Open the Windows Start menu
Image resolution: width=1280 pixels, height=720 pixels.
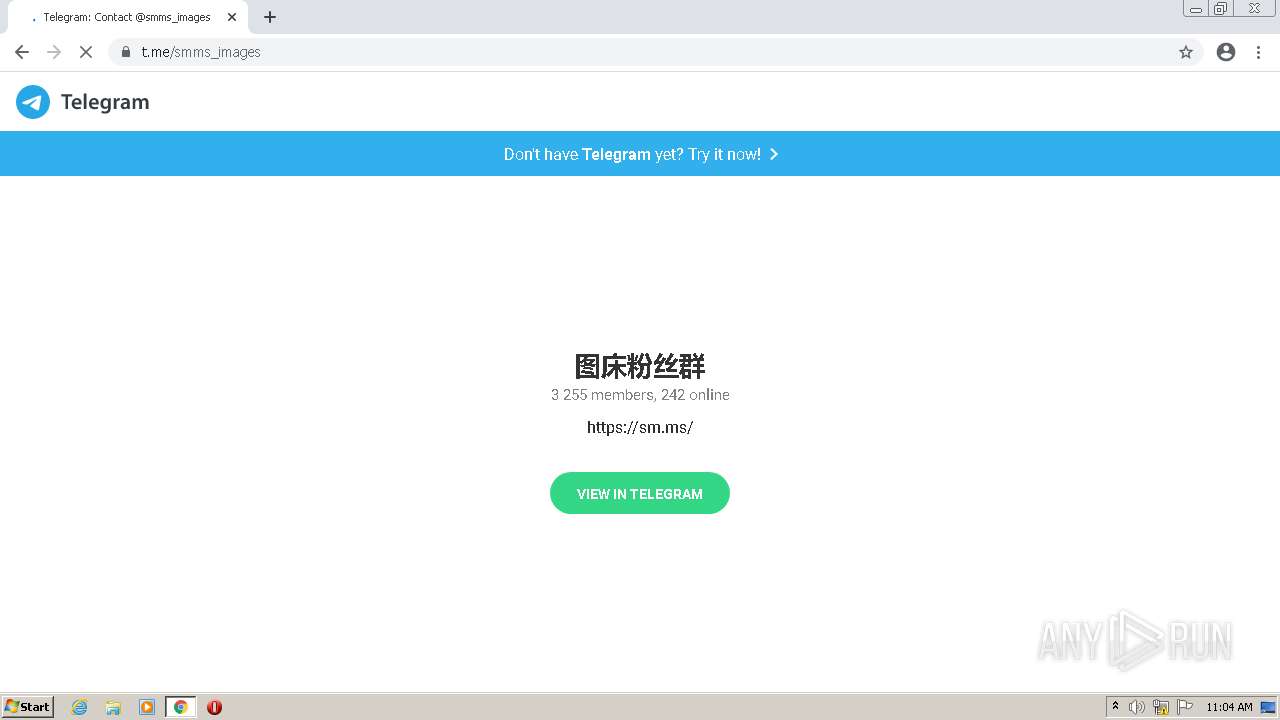28,707
